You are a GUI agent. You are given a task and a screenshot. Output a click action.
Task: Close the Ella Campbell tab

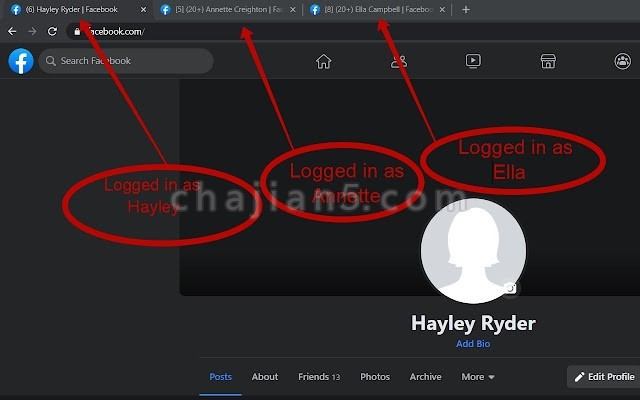click(x=442, y=9)
